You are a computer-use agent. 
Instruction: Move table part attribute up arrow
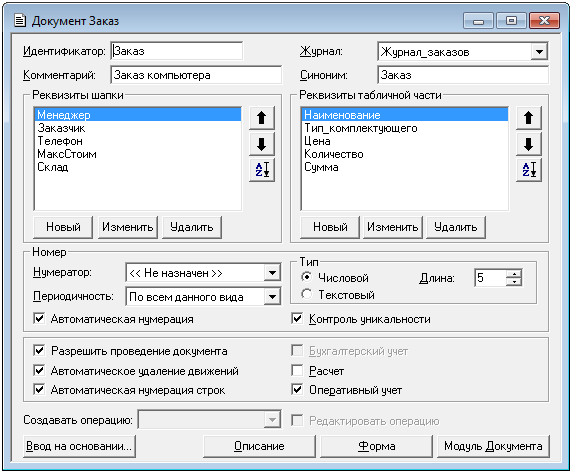tap(528, 118)
